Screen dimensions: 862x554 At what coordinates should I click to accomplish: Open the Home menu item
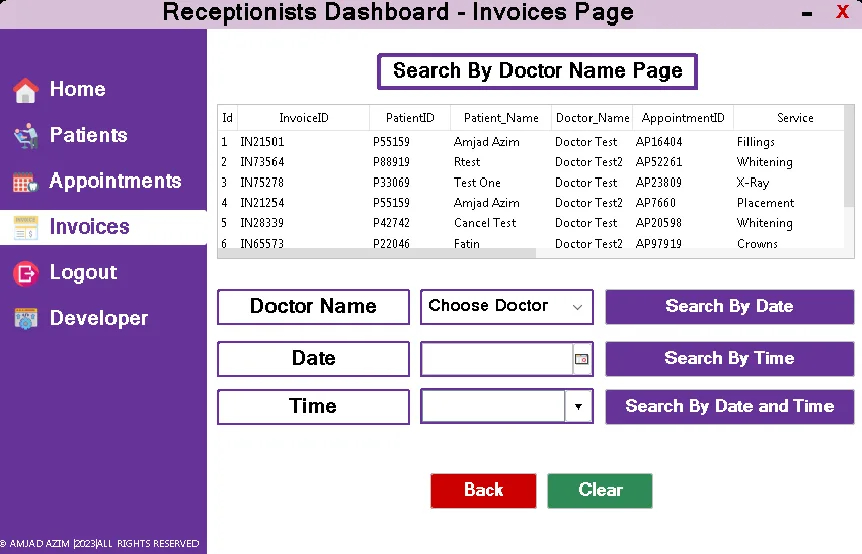pos(78,90)
